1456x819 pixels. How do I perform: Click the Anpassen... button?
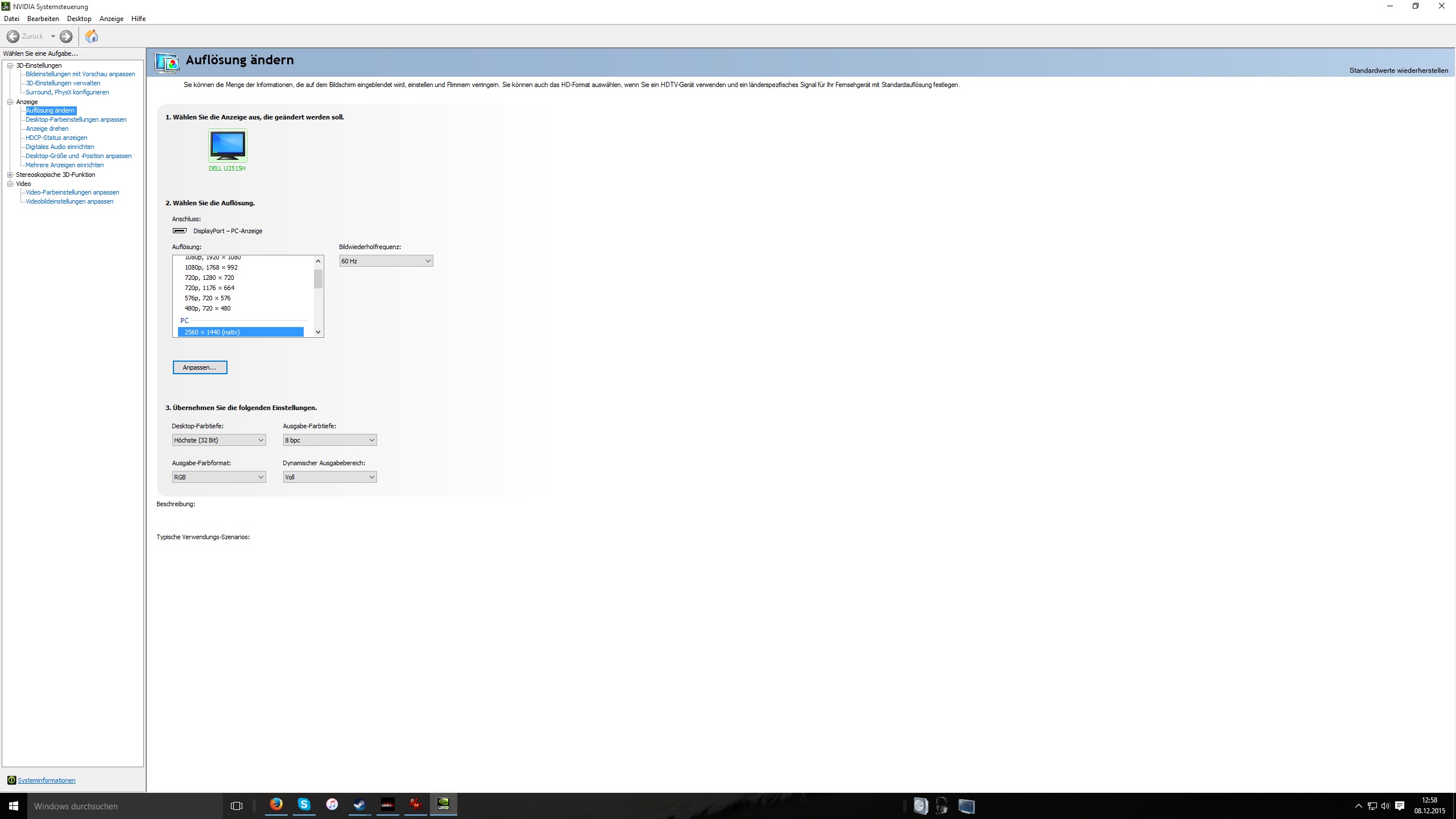(x=200, y=367)
